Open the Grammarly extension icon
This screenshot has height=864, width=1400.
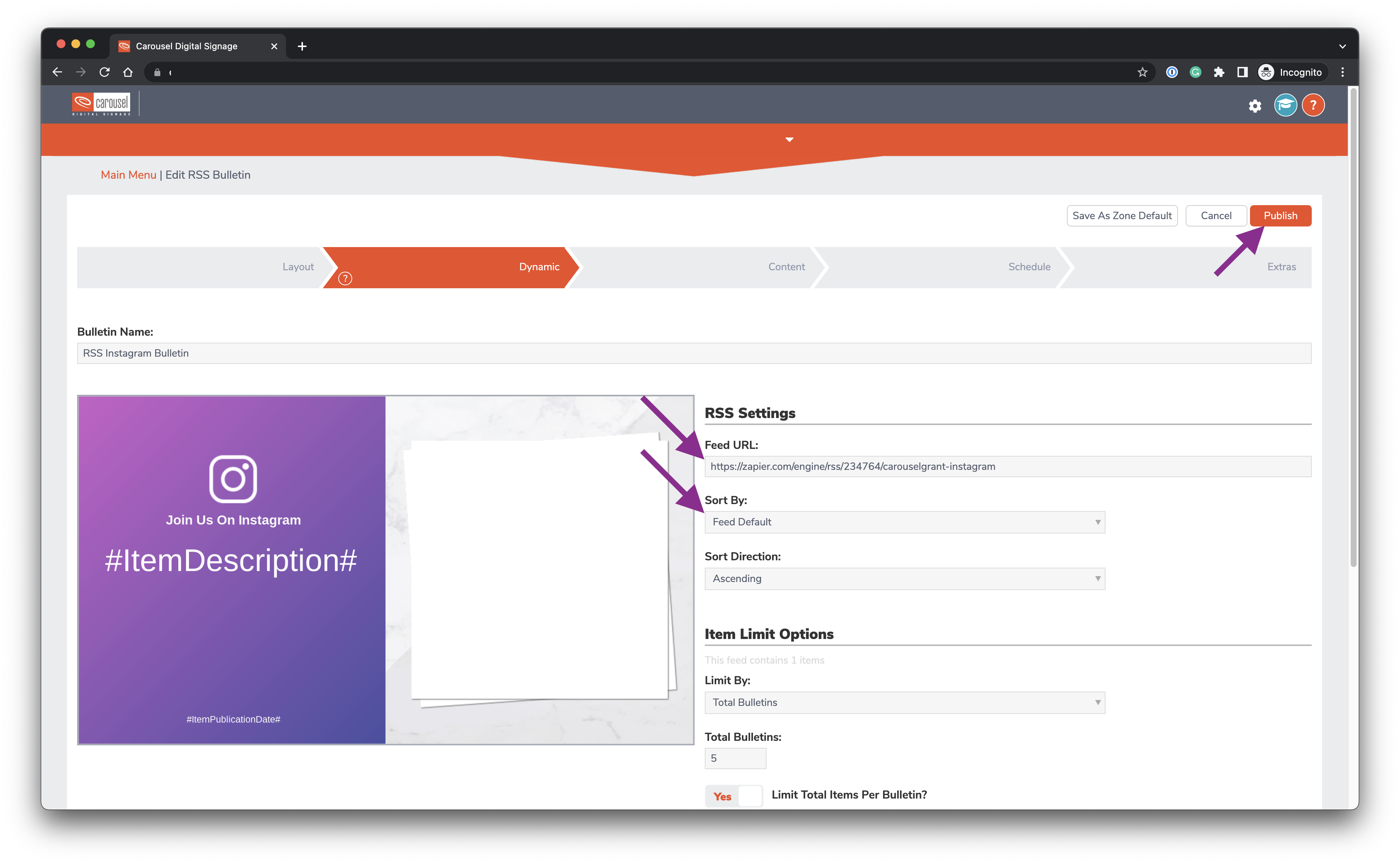(x=1196, y=72)
